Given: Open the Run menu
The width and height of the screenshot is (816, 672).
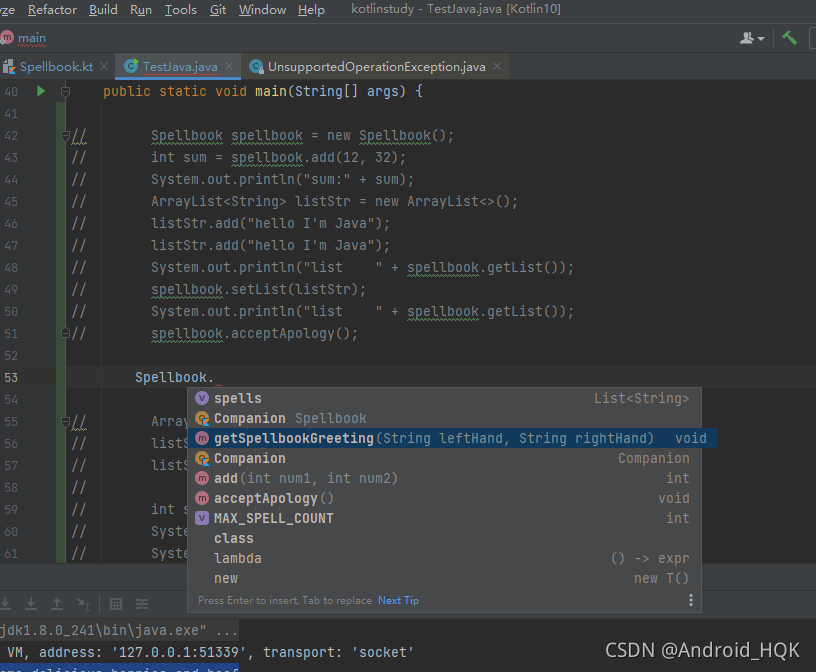Looking at the screenshot, I should (141, 10).
